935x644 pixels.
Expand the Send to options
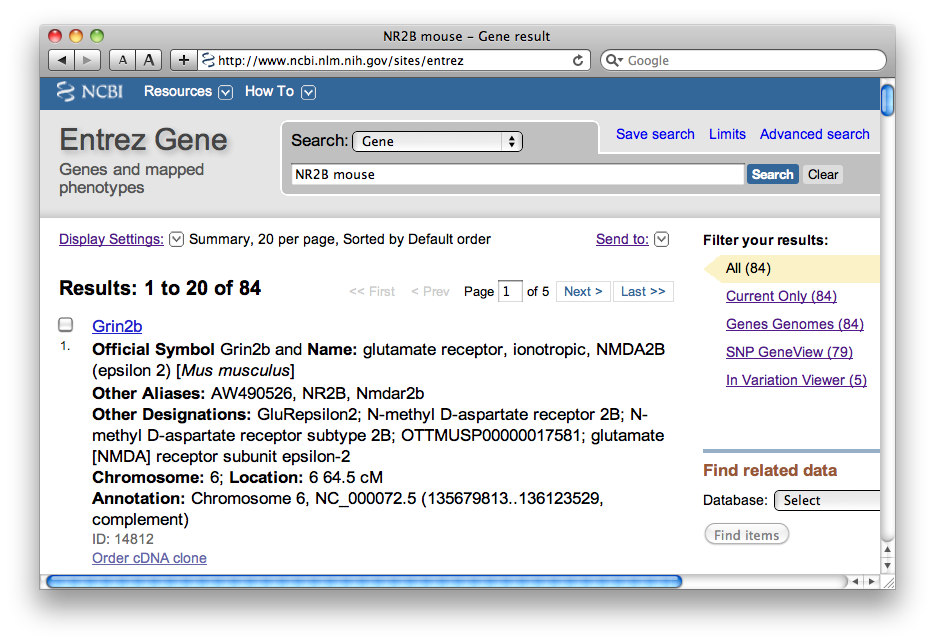pyautogui.click(x=661, y=239)
